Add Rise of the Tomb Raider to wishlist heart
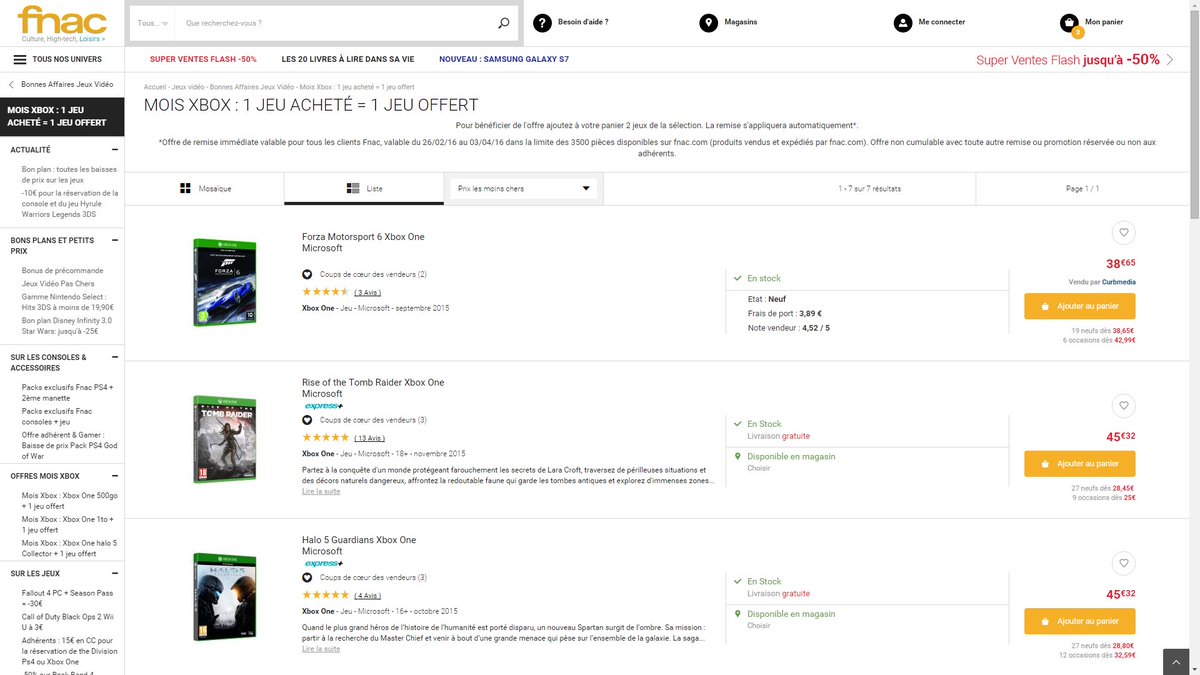The image size is (1200, 675). click(x=1124, y=406)
